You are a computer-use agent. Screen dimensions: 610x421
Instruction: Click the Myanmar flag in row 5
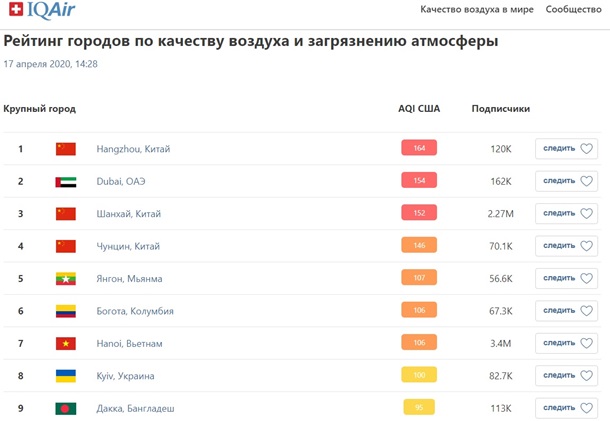tap(66, 279)
